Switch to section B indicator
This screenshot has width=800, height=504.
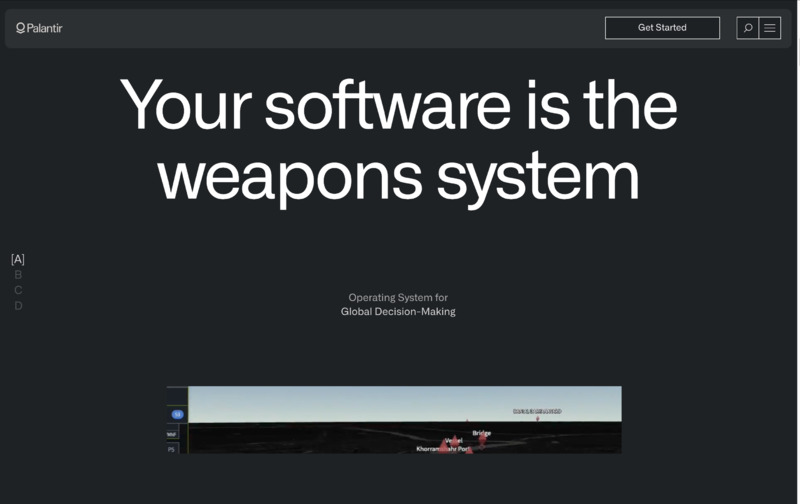[18, 275]
